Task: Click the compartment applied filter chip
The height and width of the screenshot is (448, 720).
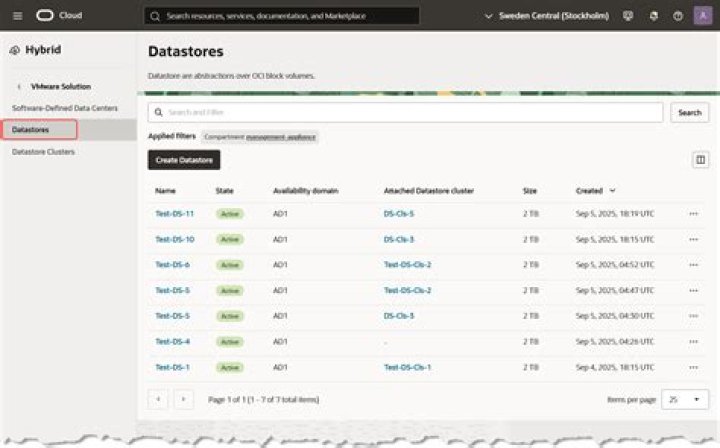Action: (260, 137)
